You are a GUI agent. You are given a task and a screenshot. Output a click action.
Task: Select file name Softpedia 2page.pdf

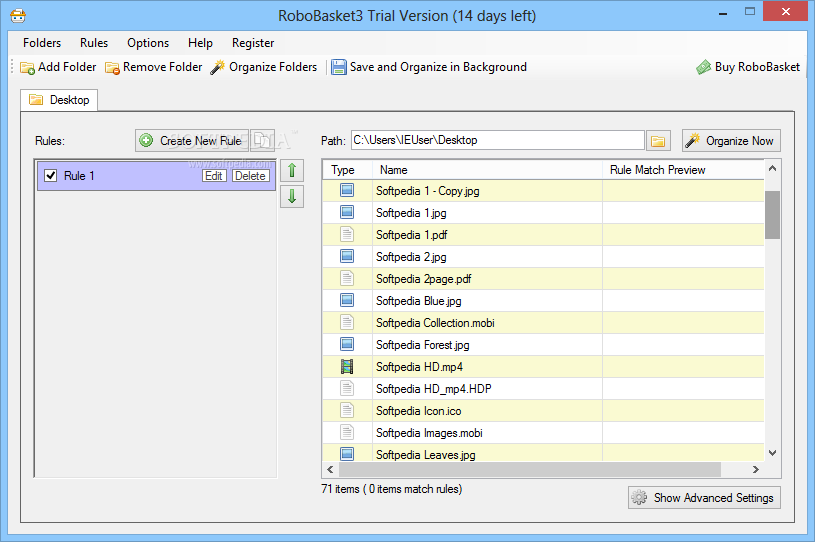pyautogui.click(x=423, y=279)
